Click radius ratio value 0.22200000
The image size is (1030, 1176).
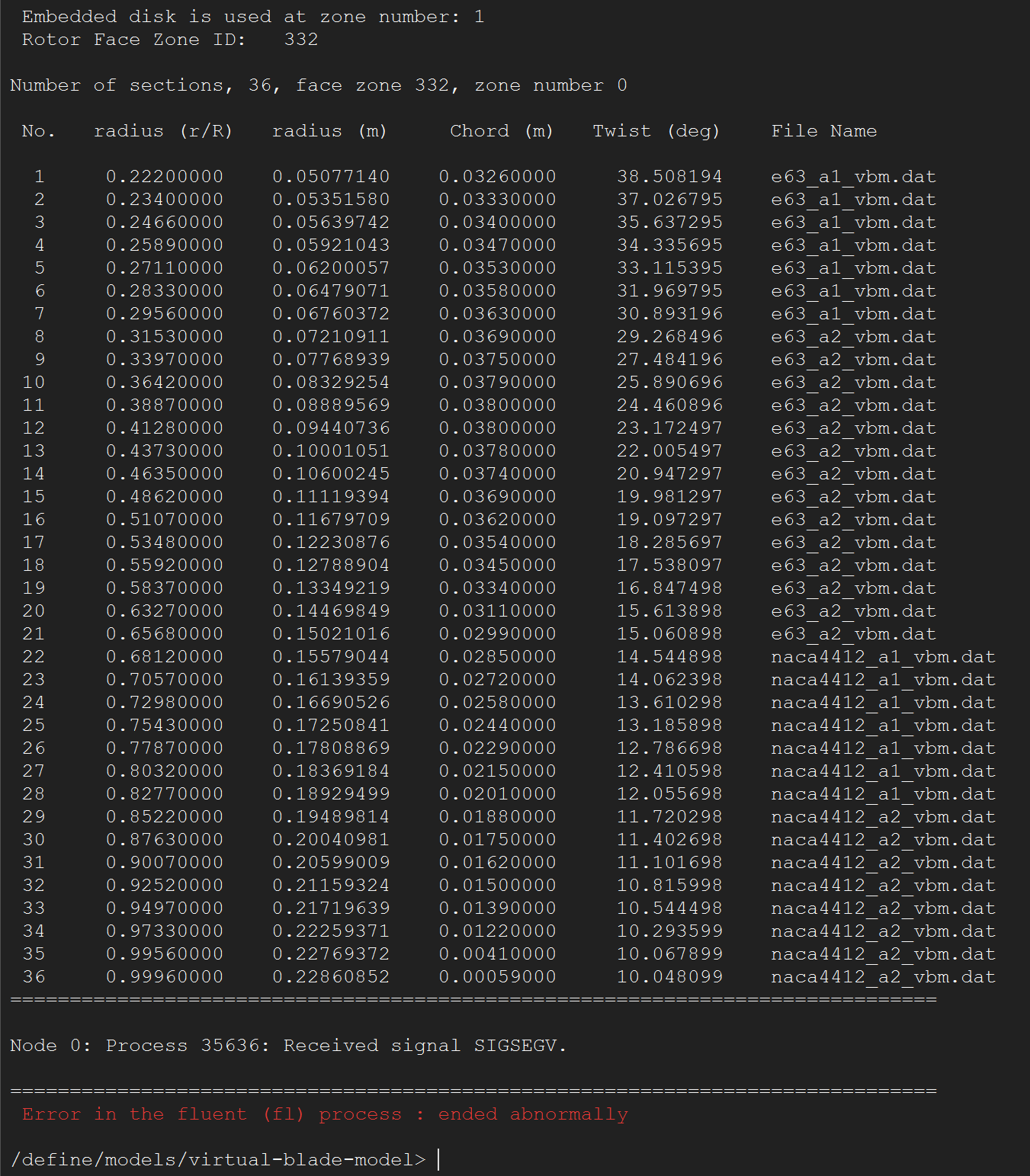point(165,177)
